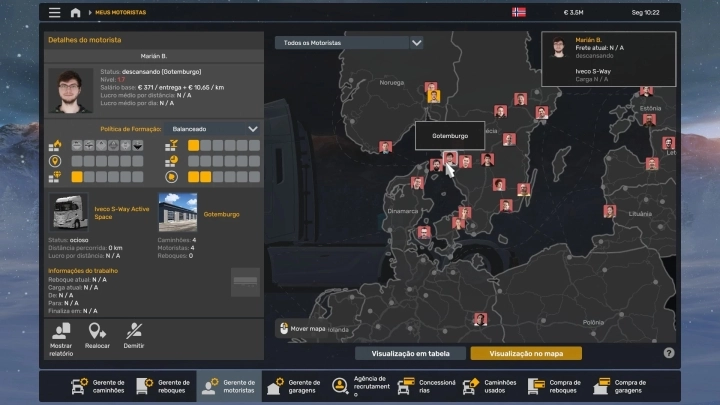Open Concessionárias

426,386
